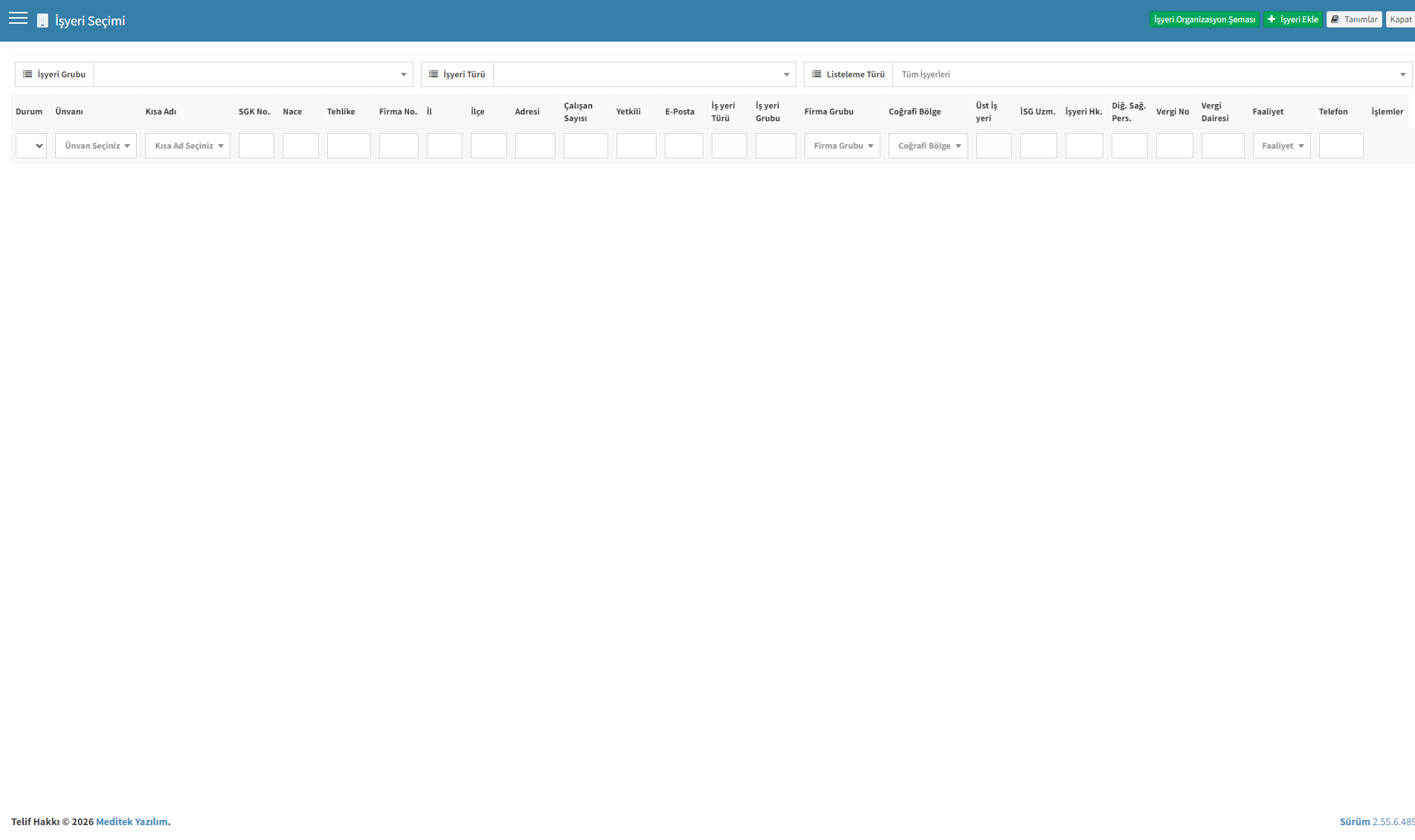The width and height of the screenshot is (1415, 840).
Task: Click the İl filter field
Action: (x=445, y=146)
